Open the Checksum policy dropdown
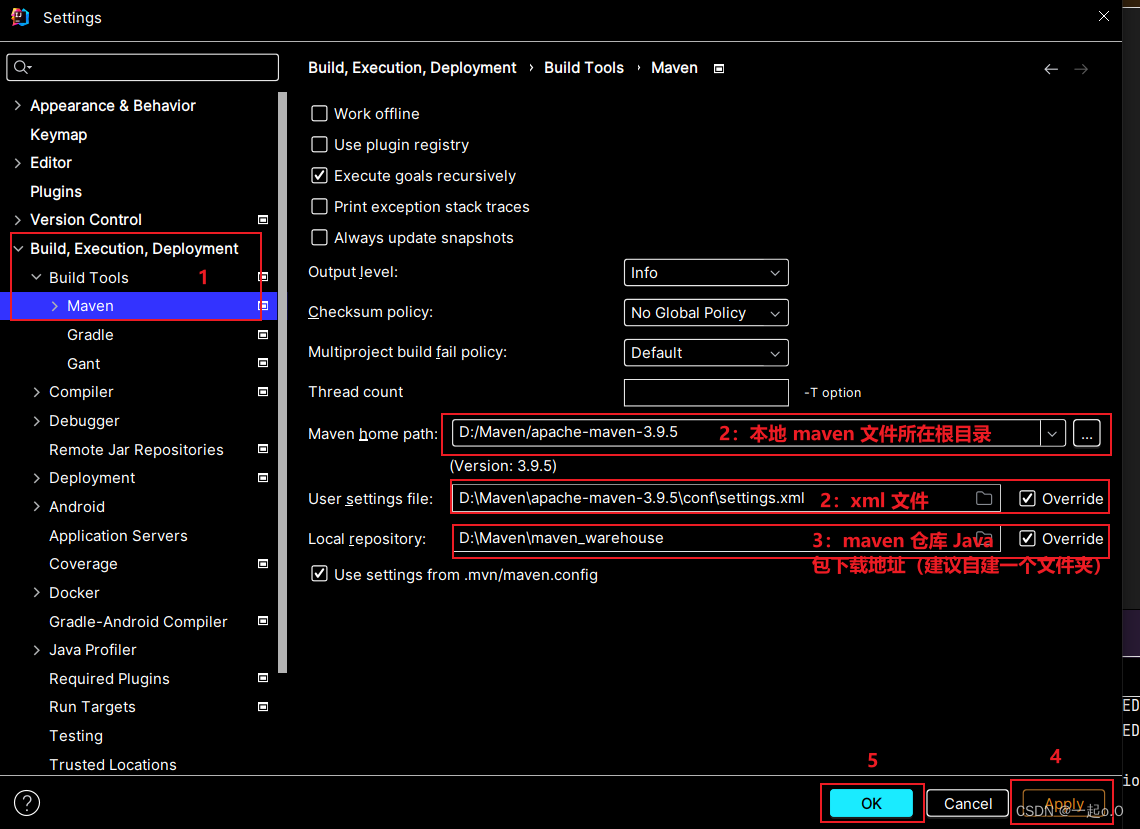Viewport: 1140px width, 829px height. tap(706, 313)
